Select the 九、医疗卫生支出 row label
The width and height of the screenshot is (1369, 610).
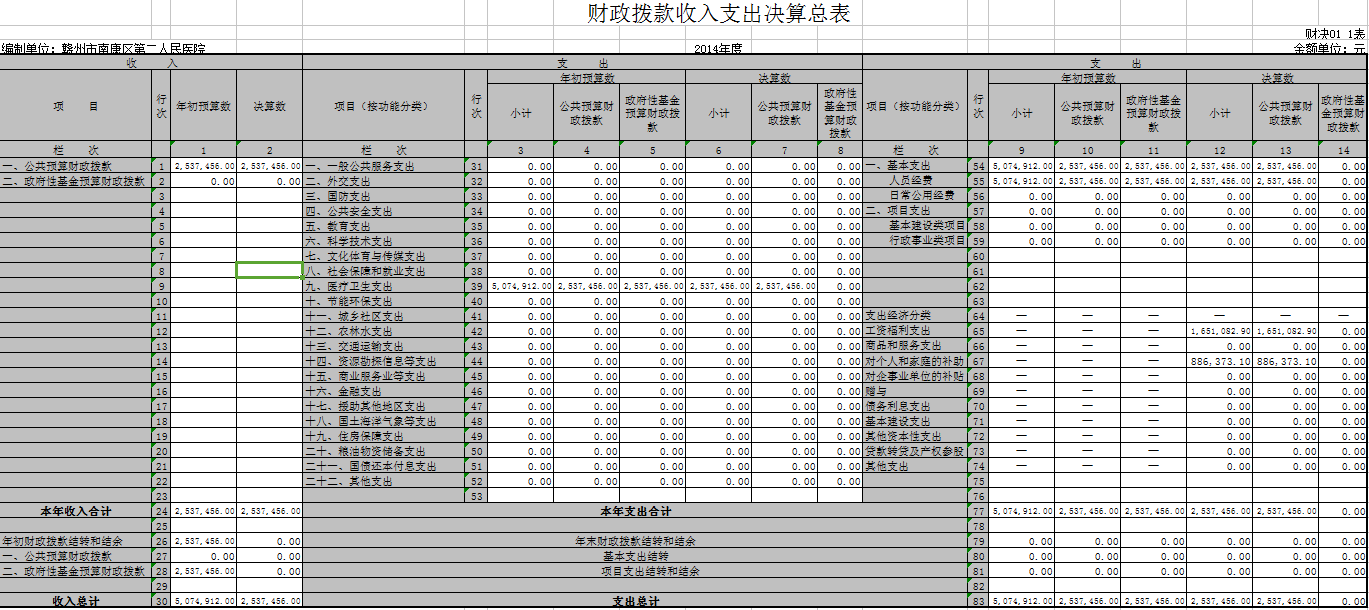point(384,287)
